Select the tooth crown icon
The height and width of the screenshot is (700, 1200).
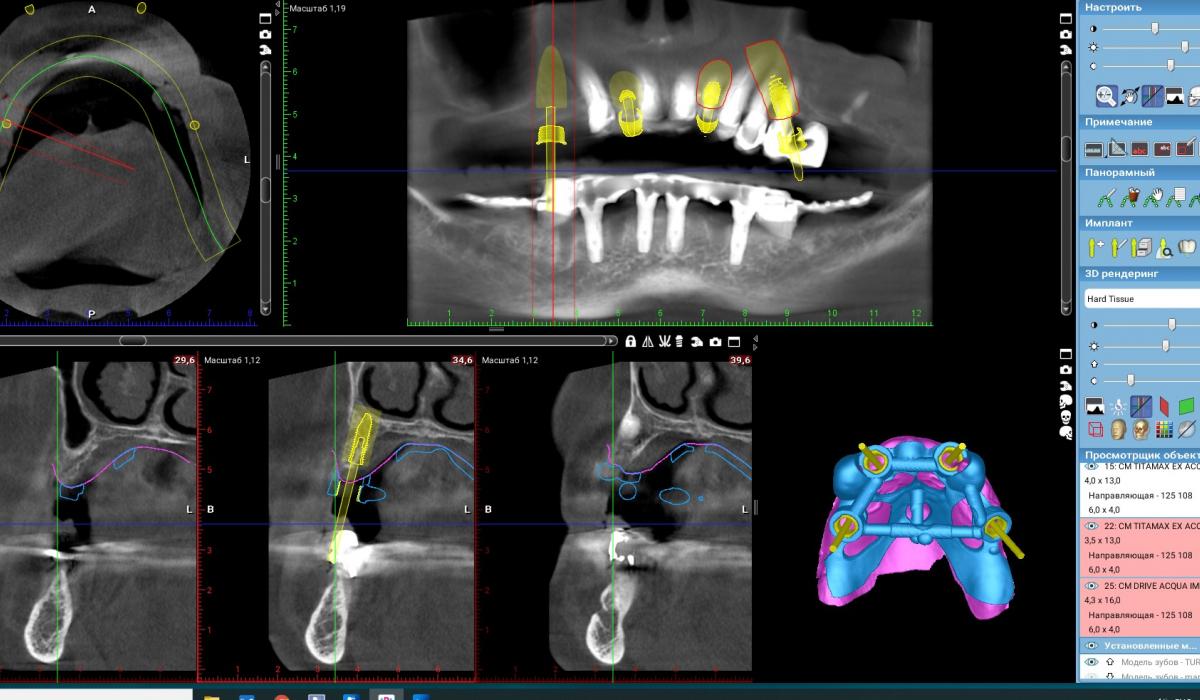click(x=1188, y=247)
